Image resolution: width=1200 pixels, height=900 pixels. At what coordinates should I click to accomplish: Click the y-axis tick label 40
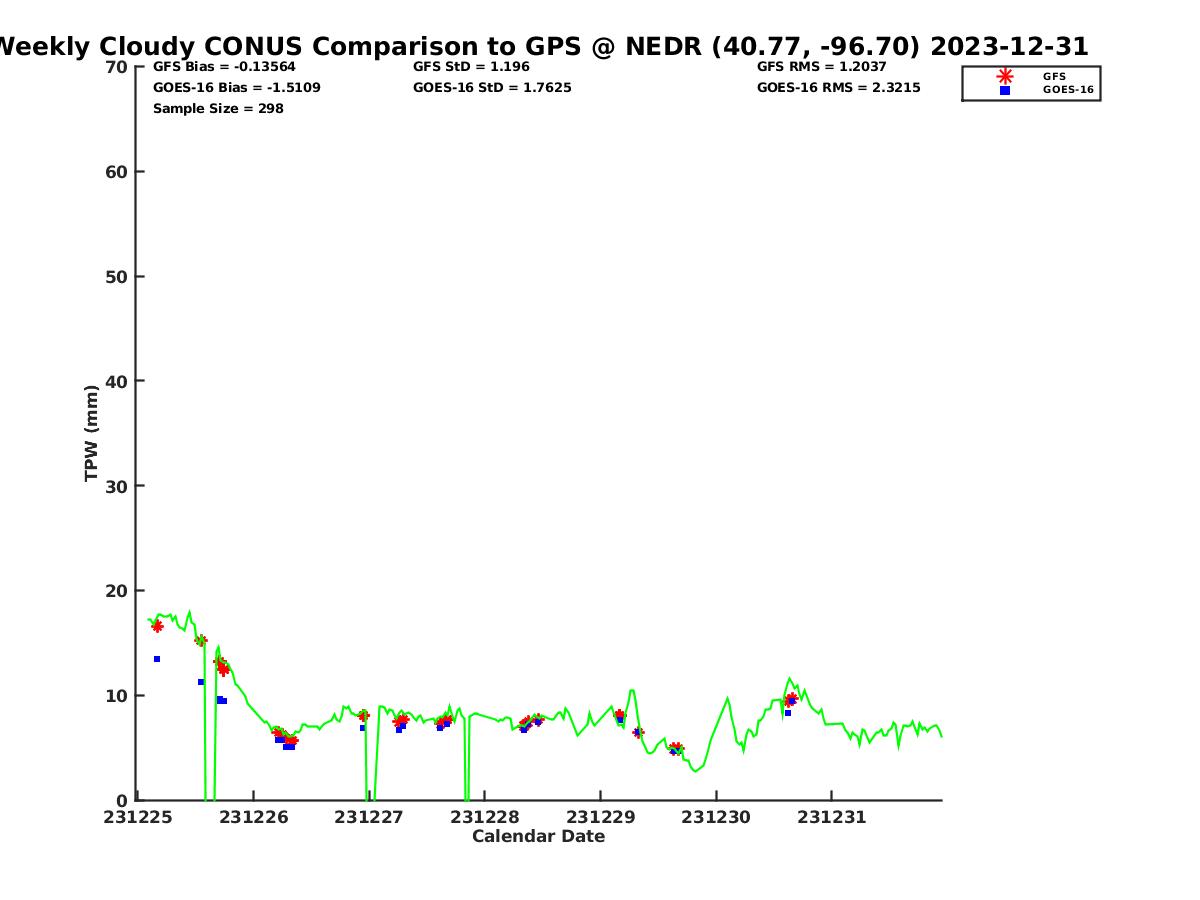(117, 381)
